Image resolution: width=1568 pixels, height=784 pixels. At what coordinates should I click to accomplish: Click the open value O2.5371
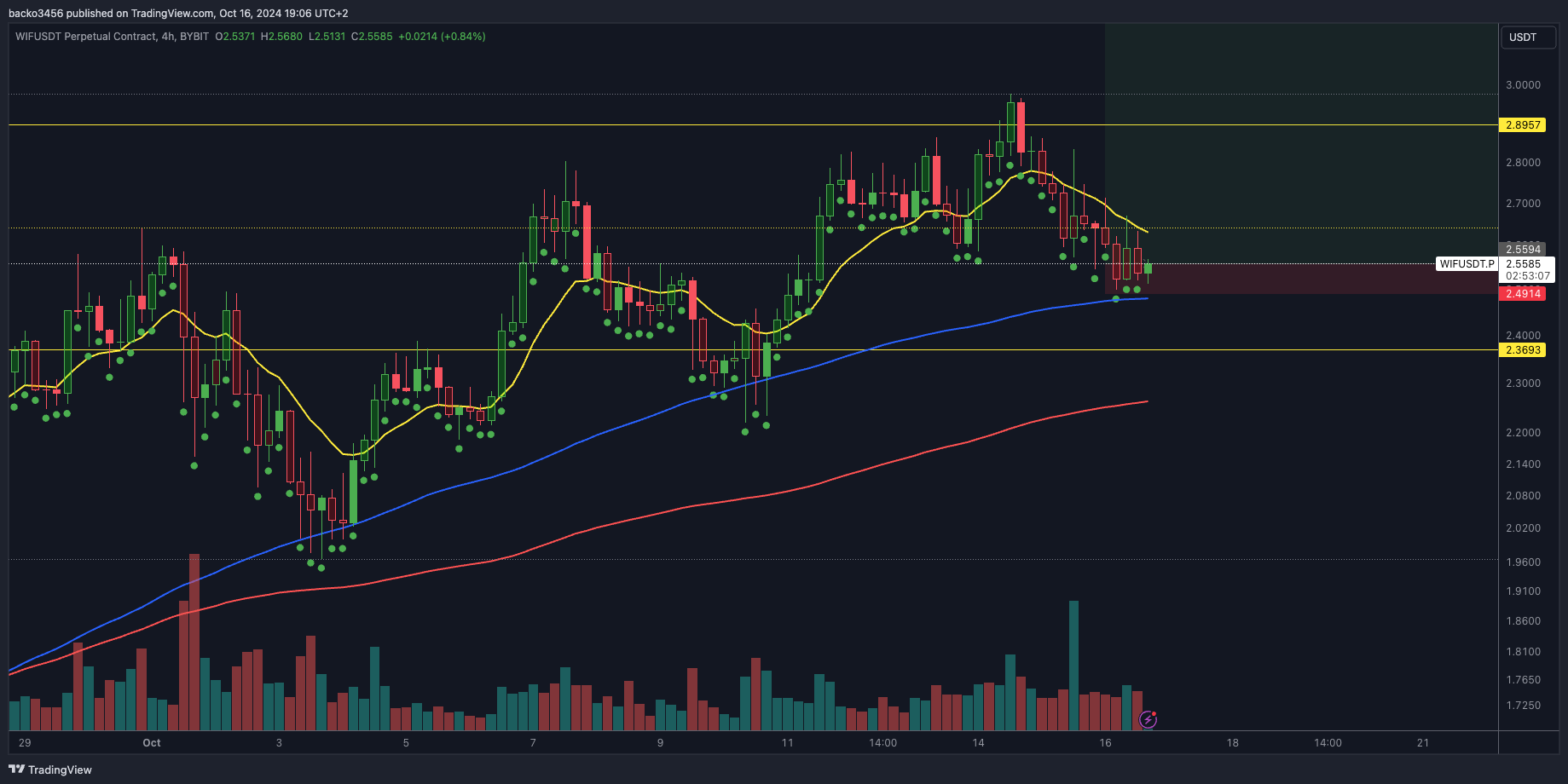pos(234,37)
